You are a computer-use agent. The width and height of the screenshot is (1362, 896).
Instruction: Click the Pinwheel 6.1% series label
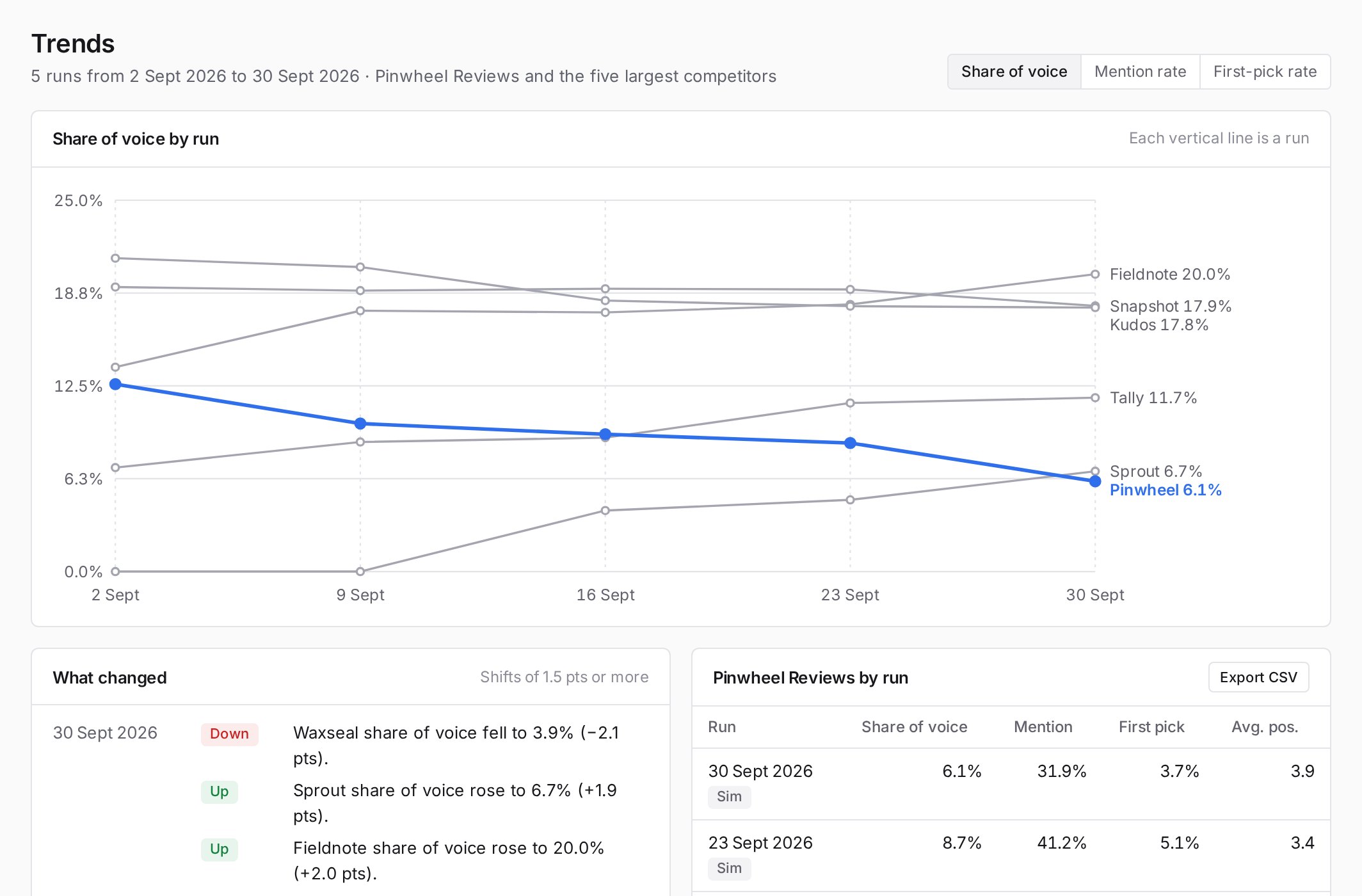pyautogui.click(x=1165, y=490)
